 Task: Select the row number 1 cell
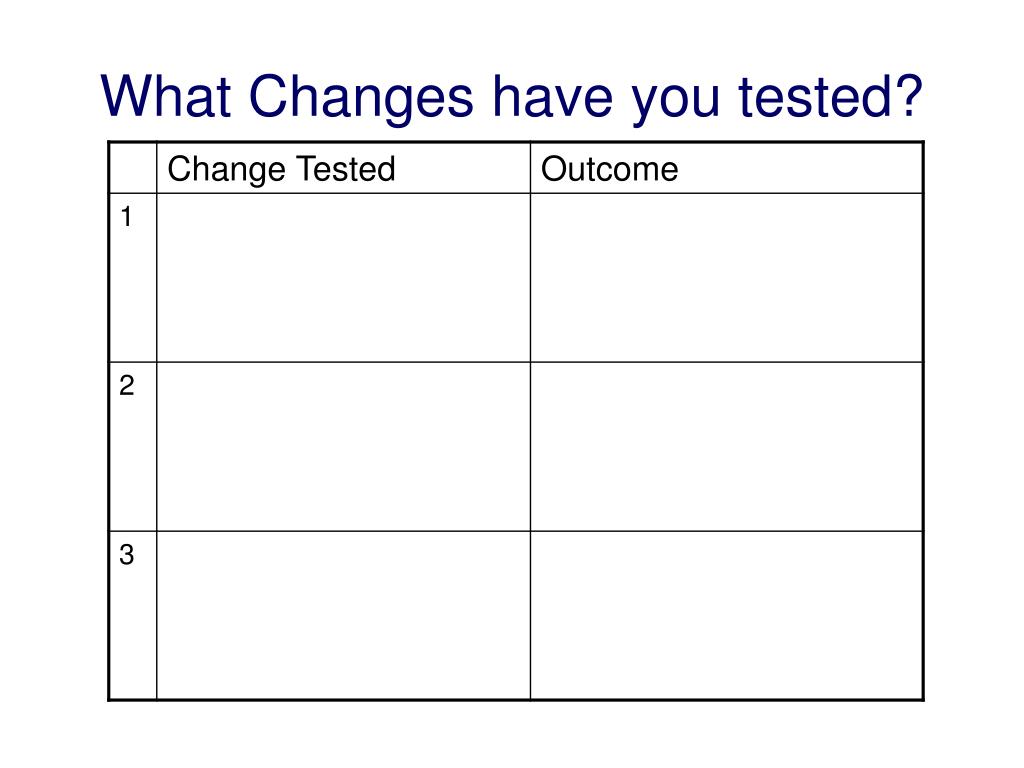[x=133, y=278]
